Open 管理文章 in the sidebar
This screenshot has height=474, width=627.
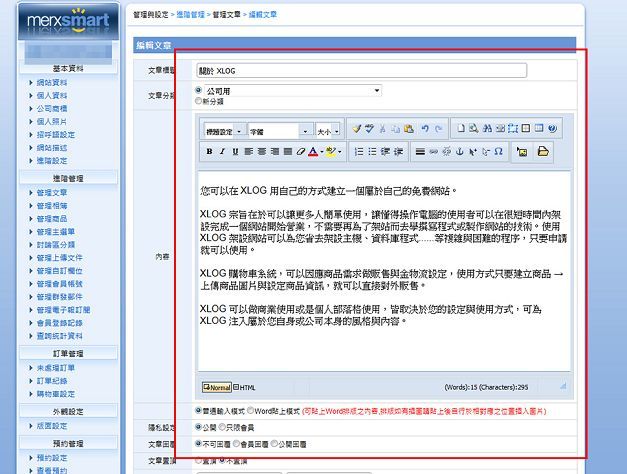(x=52, y=193)
